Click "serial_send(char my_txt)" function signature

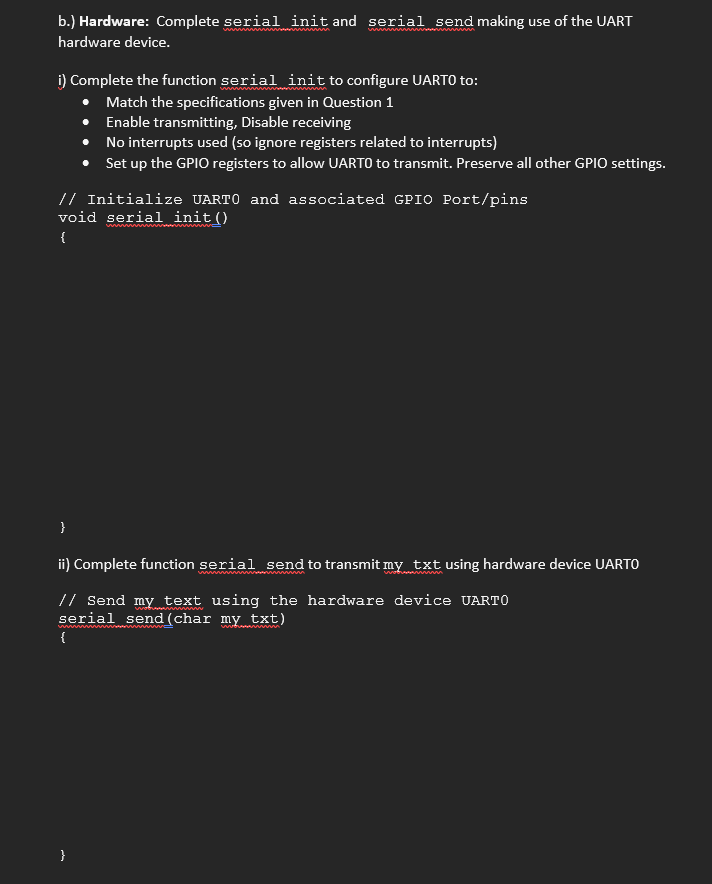point(172,619)
